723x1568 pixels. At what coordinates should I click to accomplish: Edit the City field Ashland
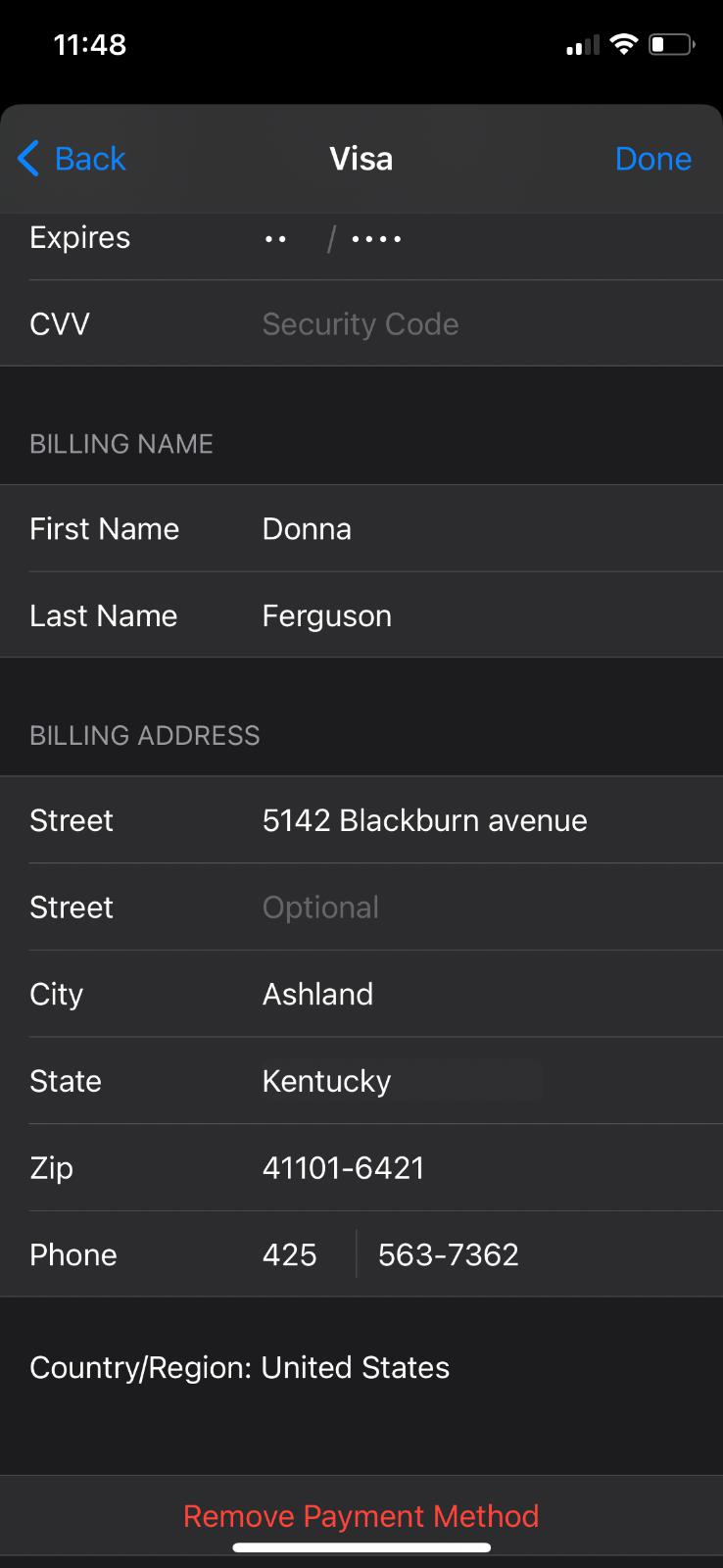[318, 995]
